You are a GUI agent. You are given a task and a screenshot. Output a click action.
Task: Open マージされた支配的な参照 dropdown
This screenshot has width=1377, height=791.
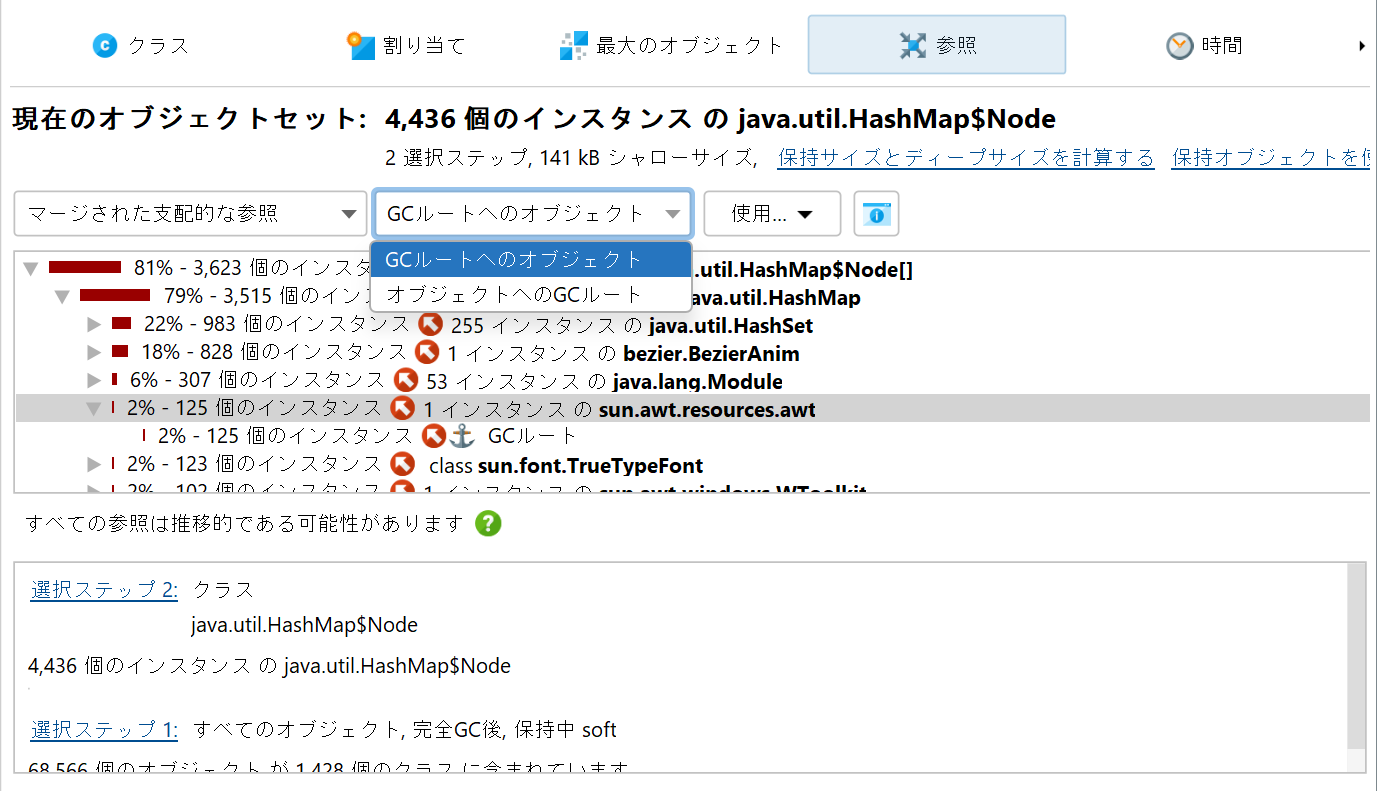190,213
